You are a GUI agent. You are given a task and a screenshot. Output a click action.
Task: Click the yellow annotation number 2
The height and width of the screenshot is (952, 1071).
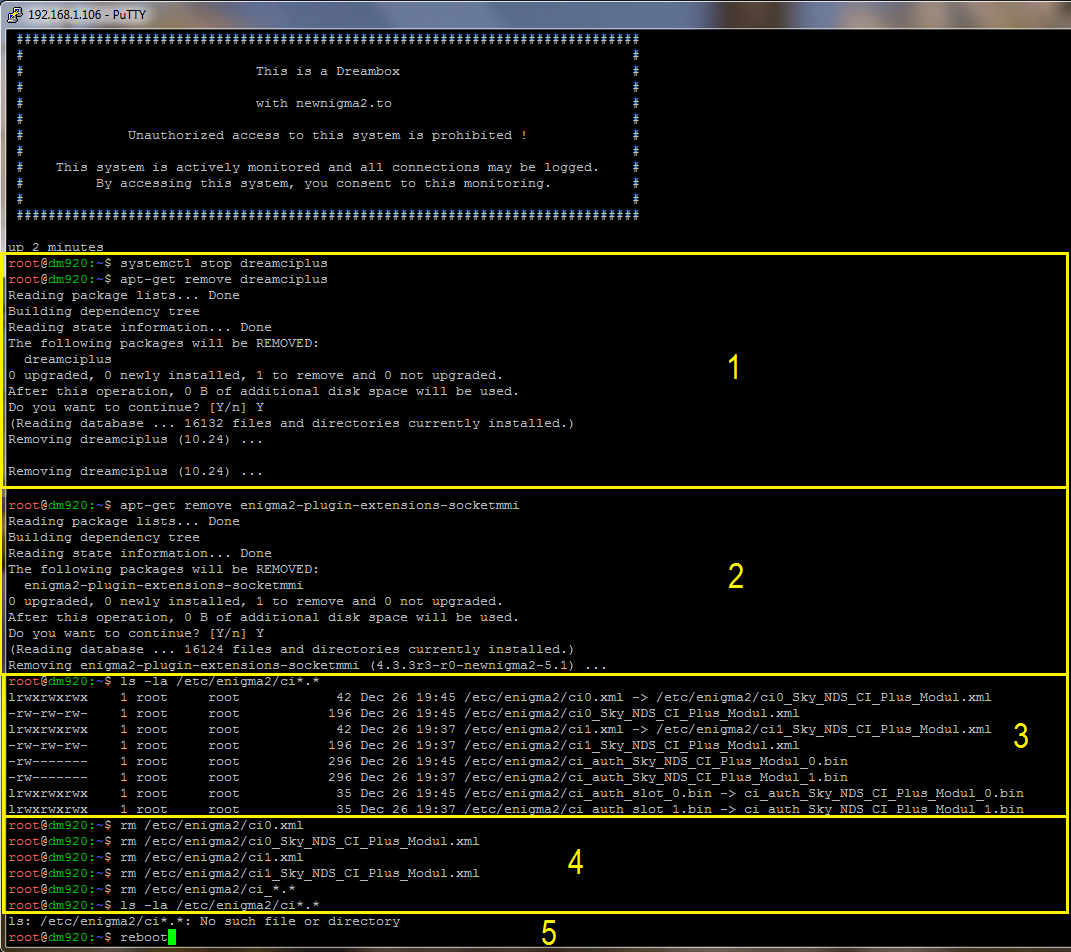(x=735, y=576)
